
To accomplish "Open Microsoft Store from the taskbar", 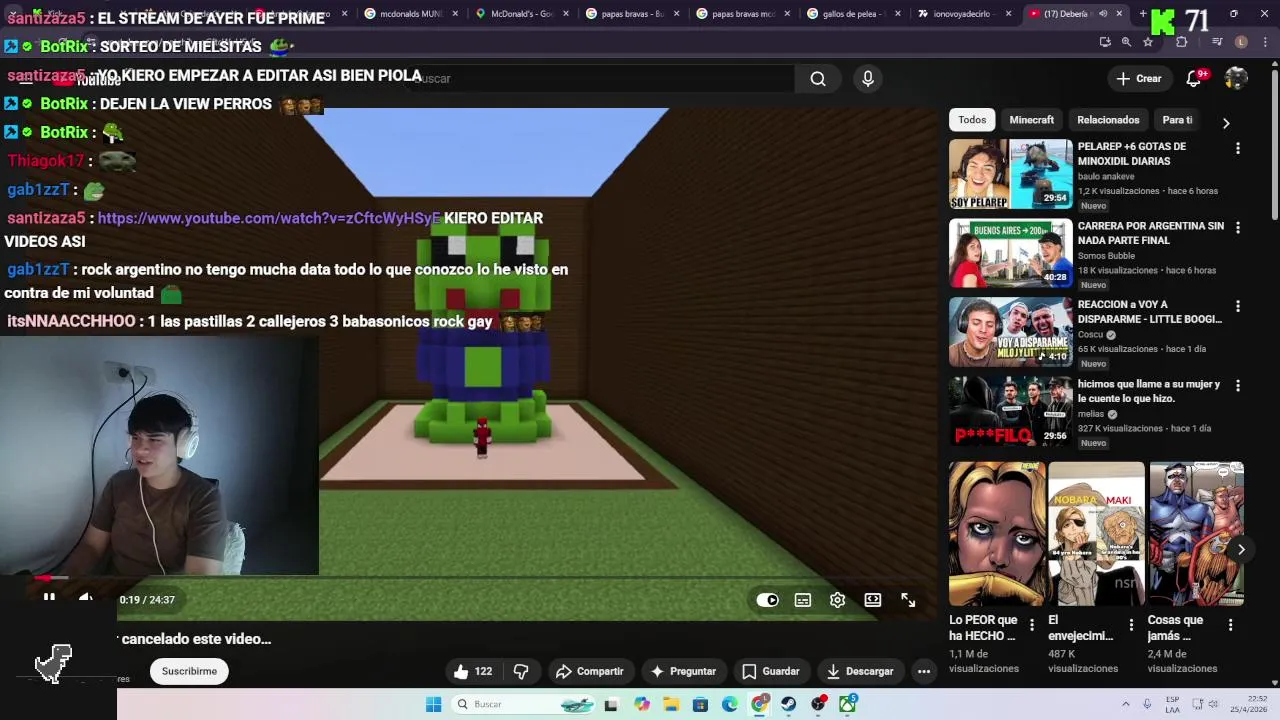I will [x=700, y=705].
